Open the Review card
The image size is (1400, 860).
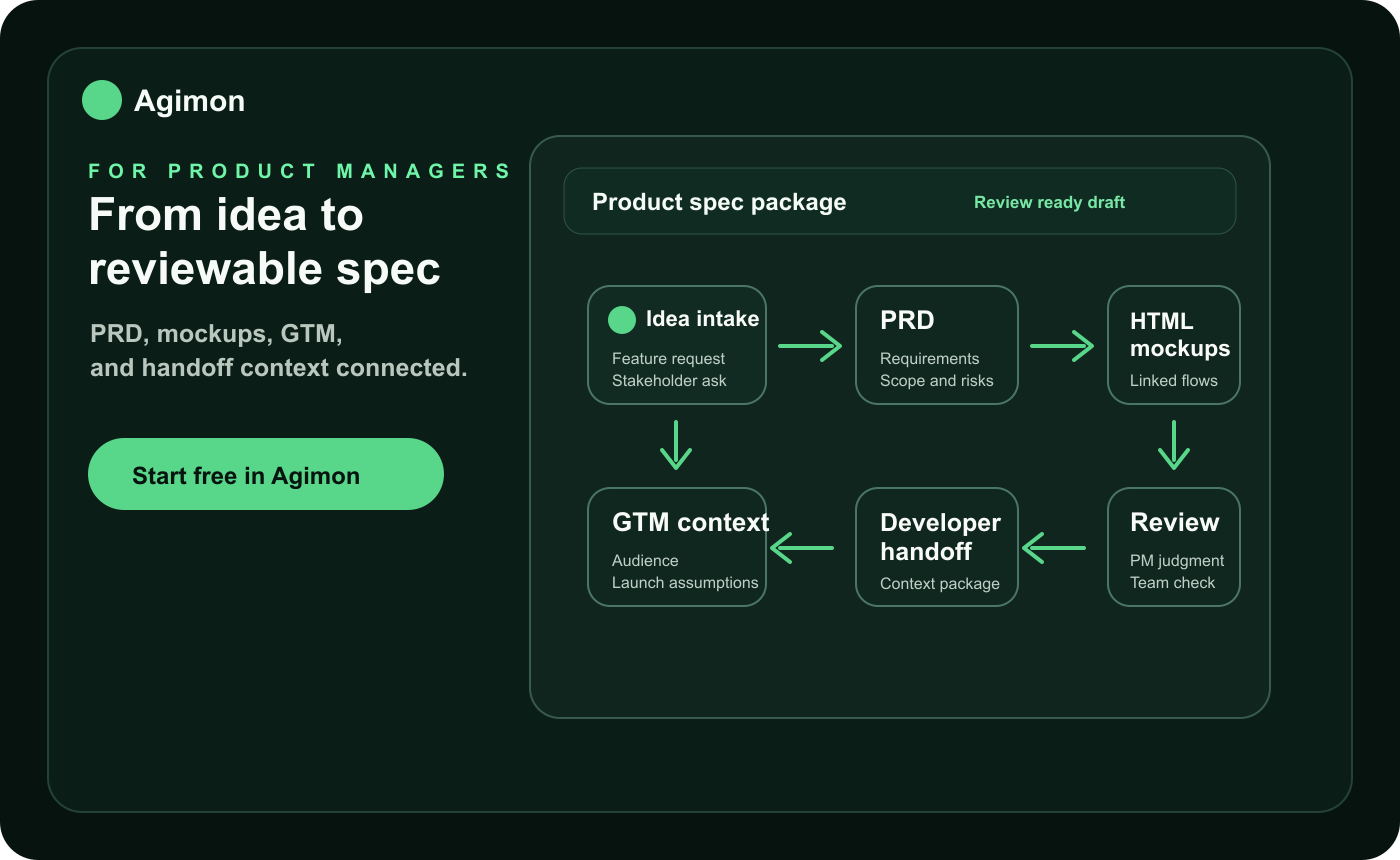coord(1174,547)
